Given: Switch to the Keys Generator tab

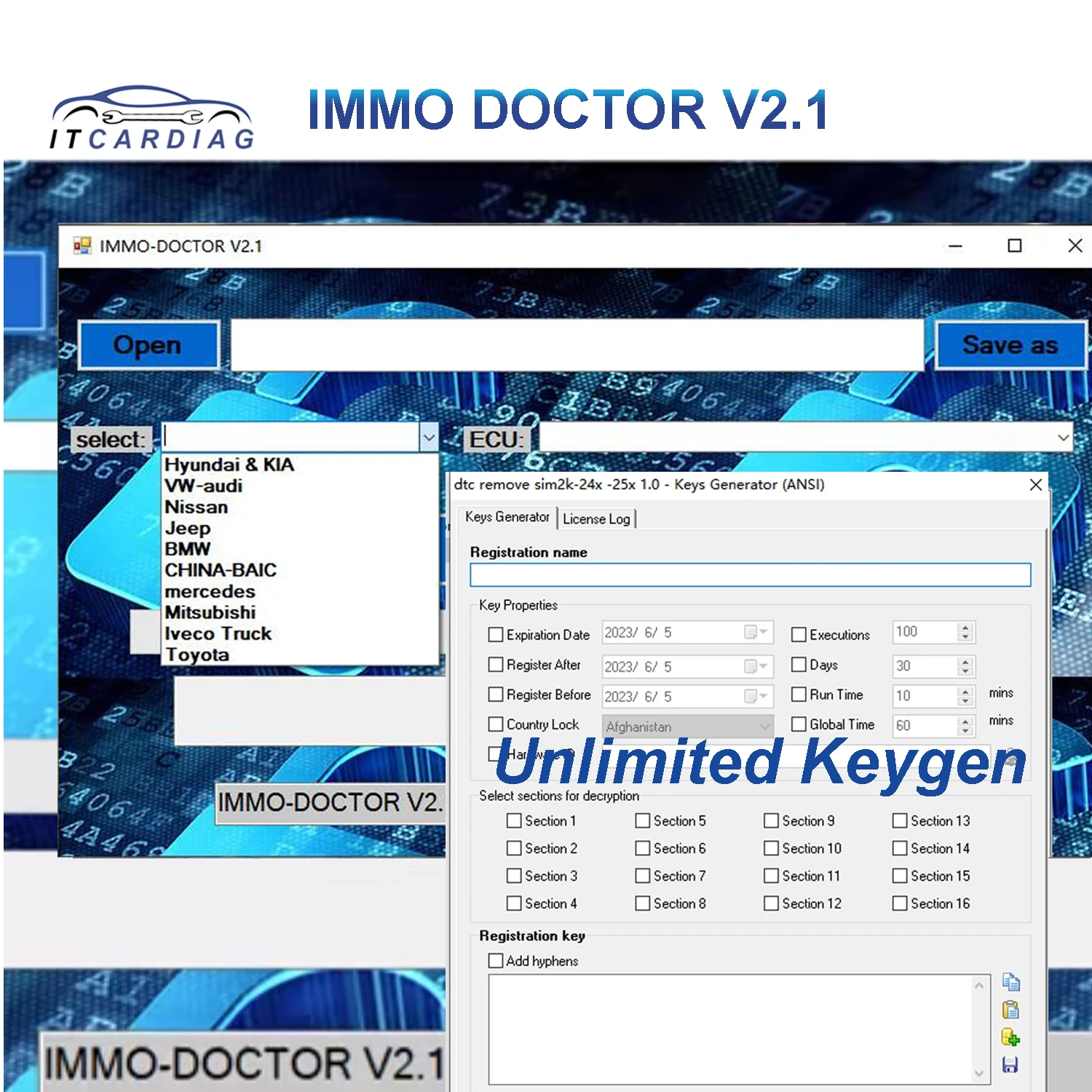Looking at the screenshot, I should [x=507, y=517].
